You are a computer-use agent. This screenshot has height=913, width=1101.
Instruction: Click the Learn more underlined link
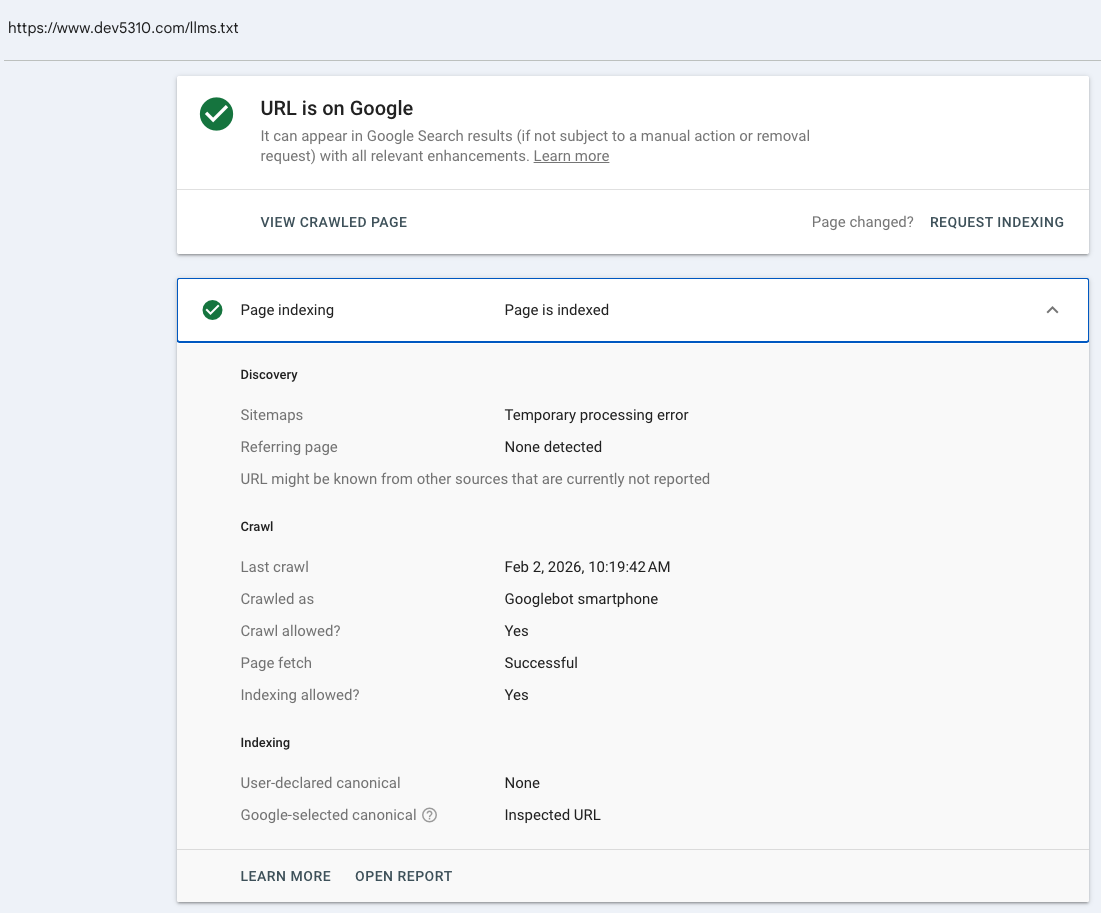571,156
